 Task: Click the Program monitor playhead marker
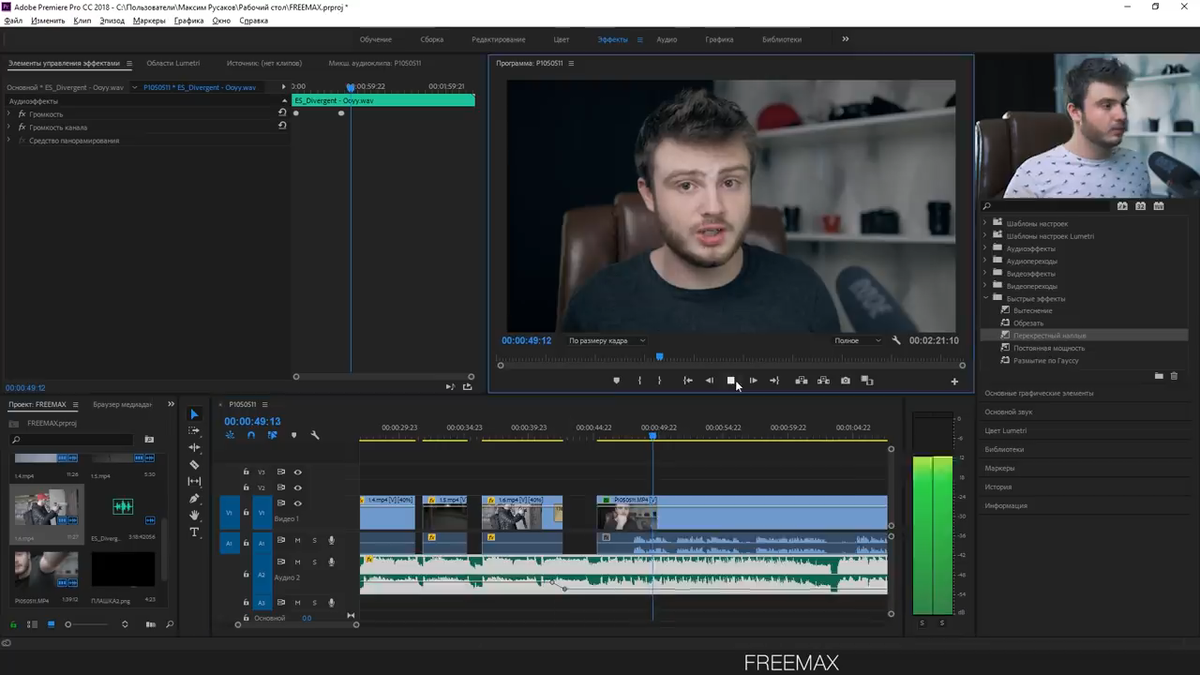pos(659,357)
